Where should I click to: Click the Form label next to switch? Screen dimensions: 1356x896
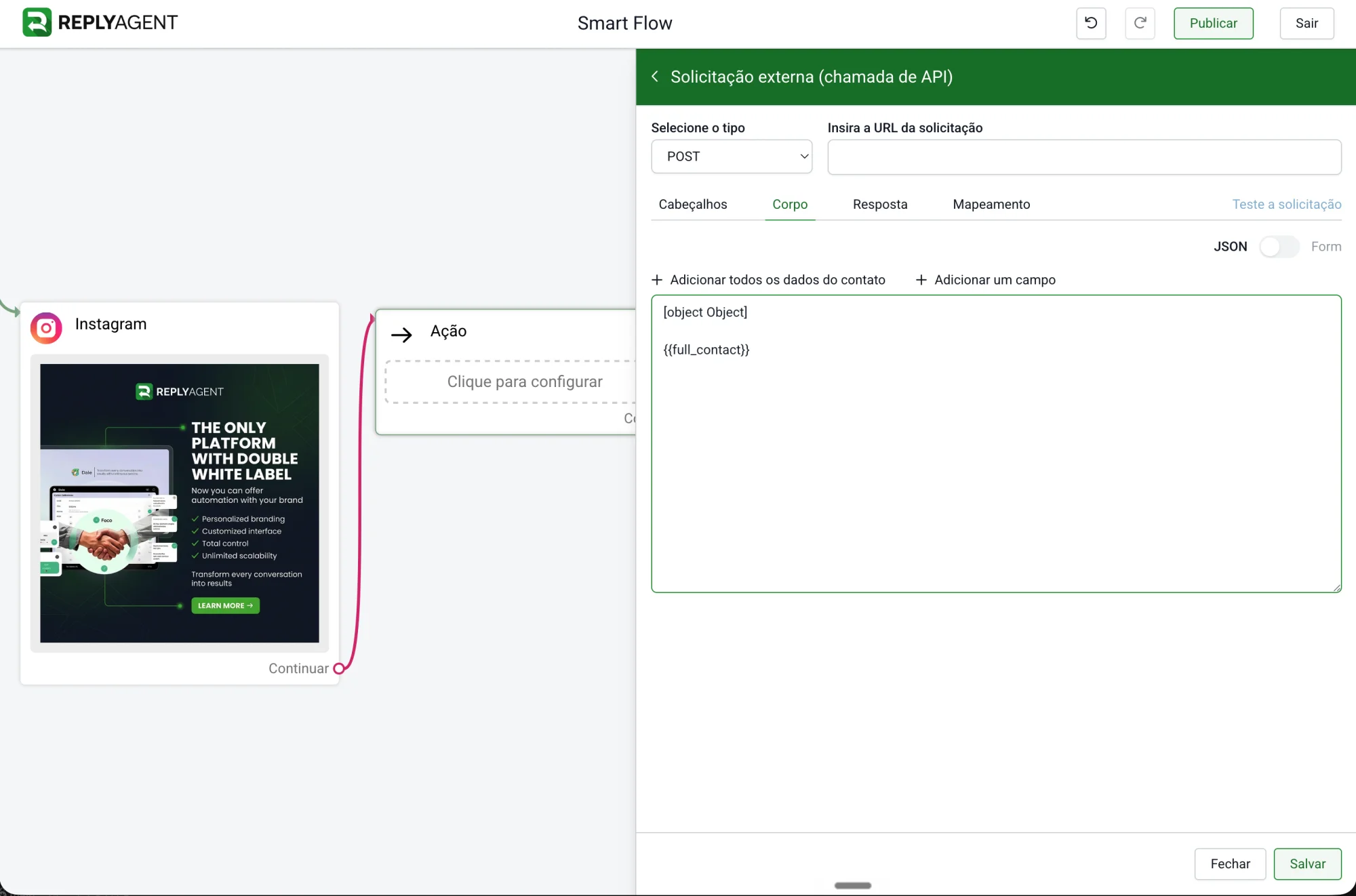[x=1325, y=247]
